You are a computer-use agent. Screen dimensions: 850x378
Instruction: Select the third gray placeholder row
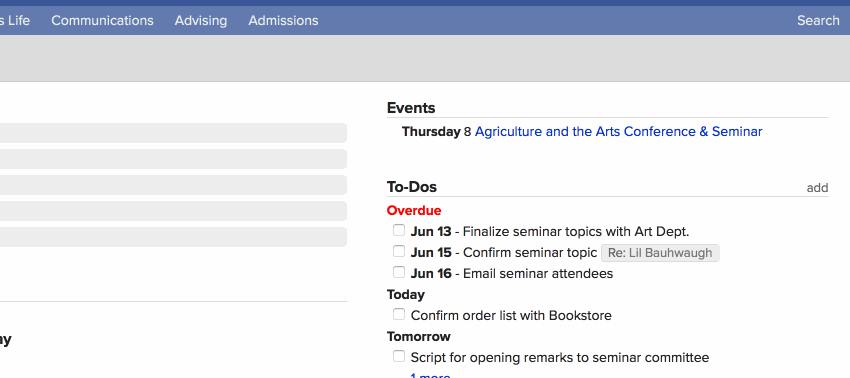(x=173, y=185)
